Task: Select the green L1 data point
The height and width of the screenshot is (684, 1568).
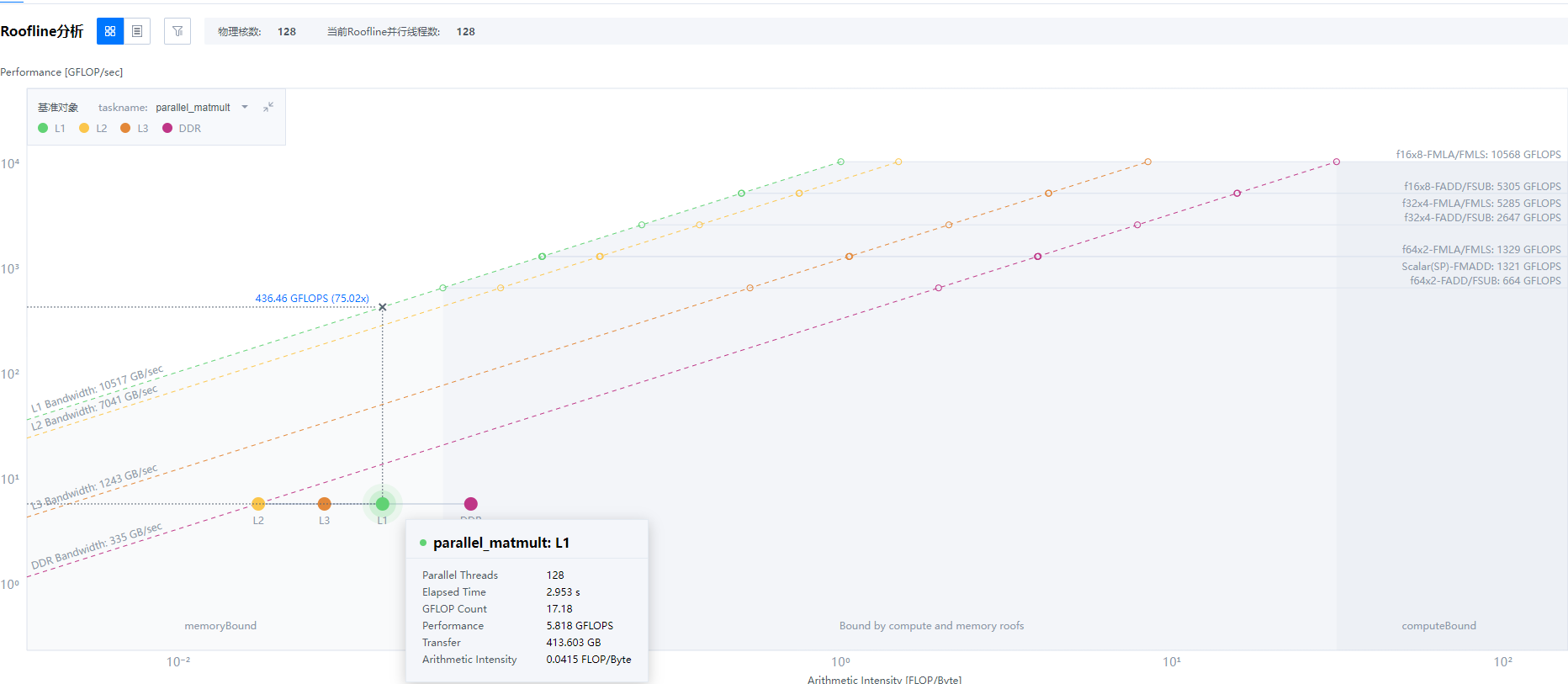Action: coord(383,504)
